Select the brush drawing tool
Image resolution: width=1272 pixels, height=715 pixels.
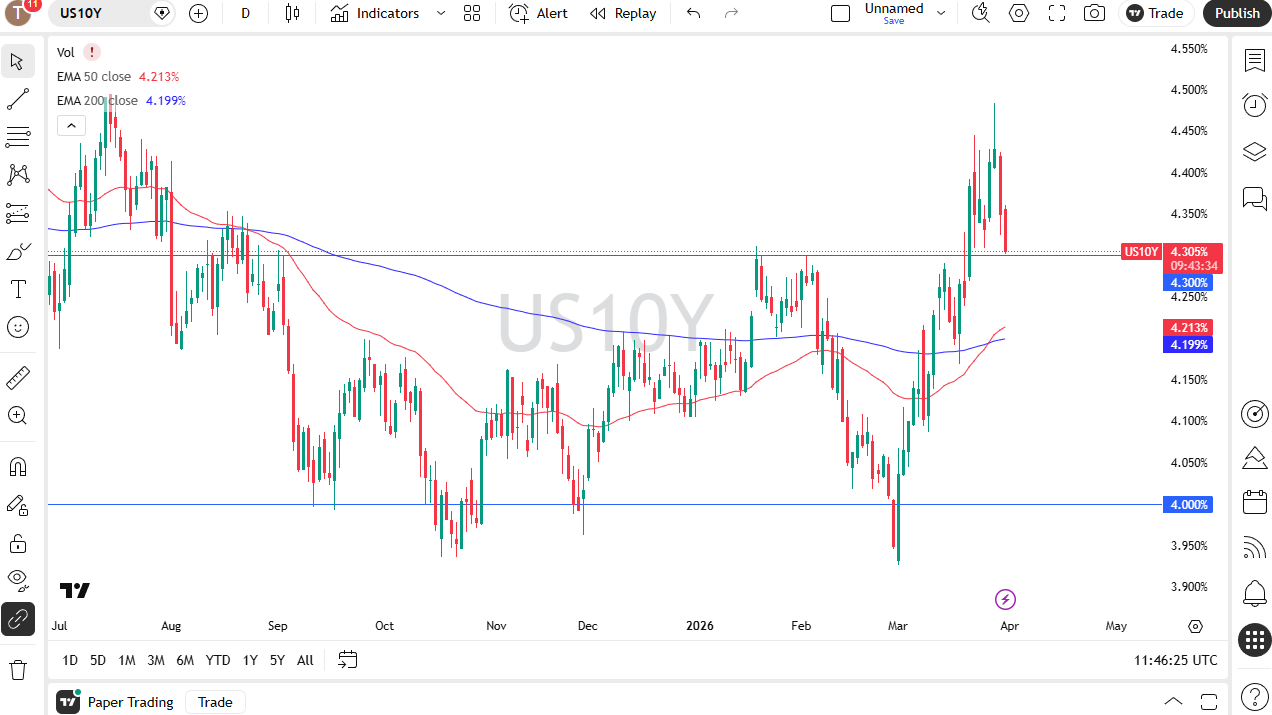click(18, 251)
